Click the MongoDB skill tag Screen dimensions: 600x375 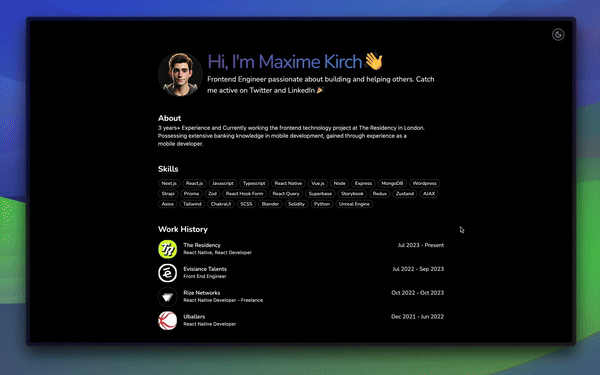[392, 183]
